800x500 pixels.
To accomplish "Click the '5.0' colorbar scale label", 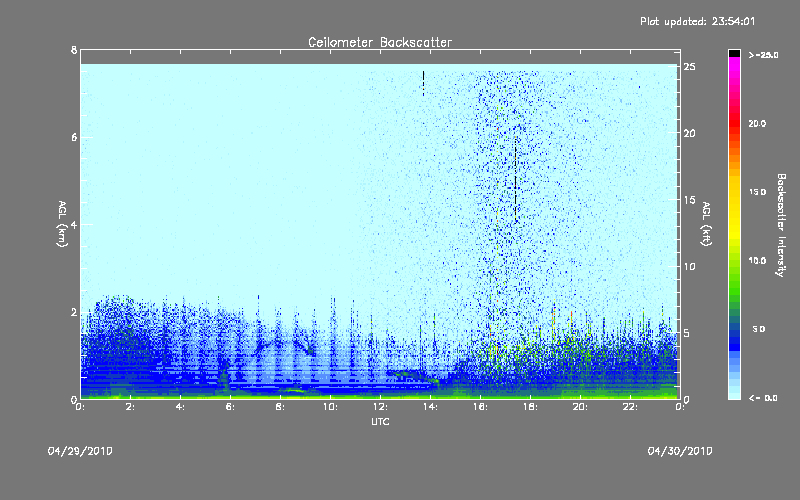I will (x=759, y=330).
